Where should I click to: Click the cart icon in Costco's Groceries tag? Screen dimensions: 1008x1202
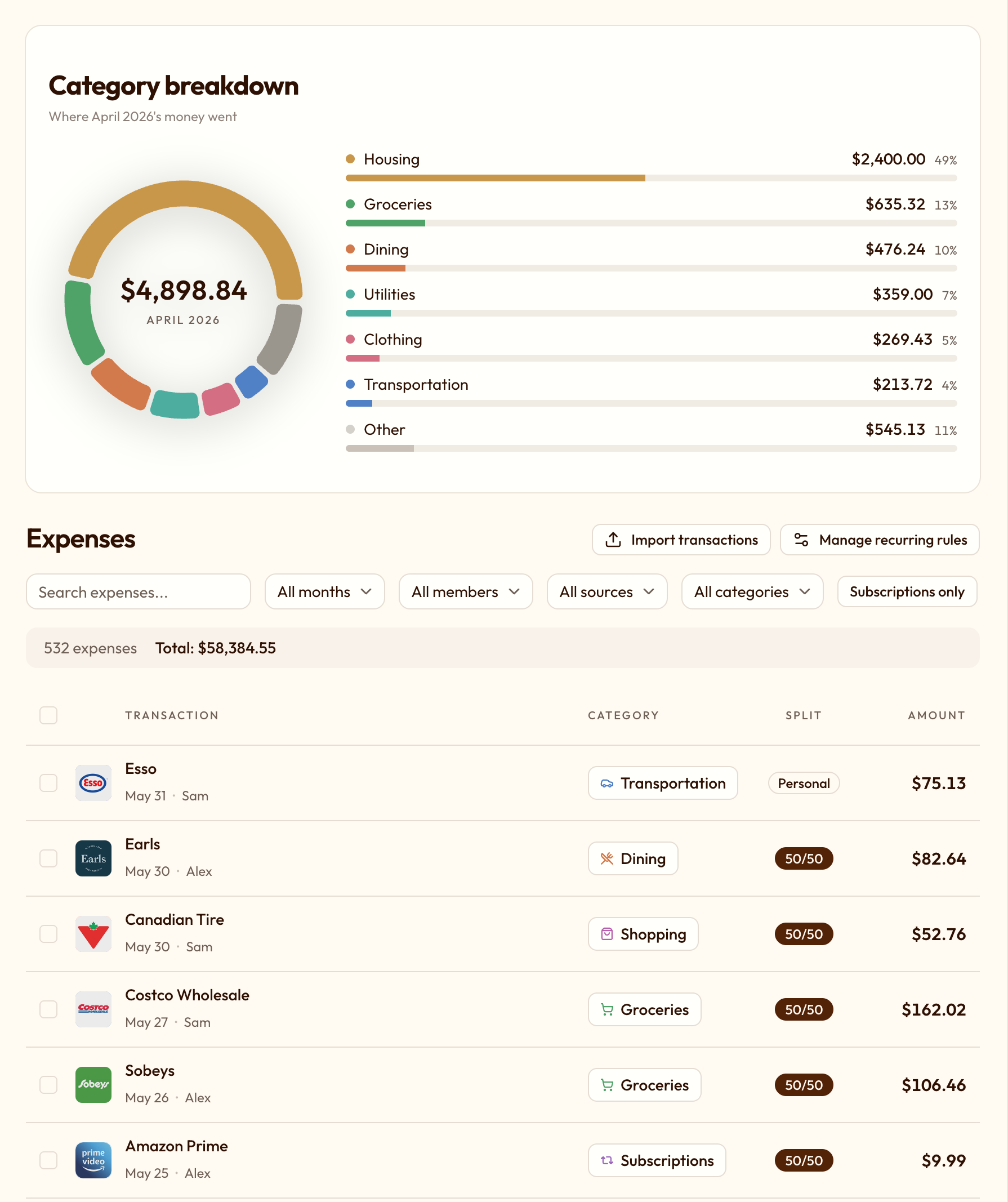pyautogui.click(x=607, y=1010)
